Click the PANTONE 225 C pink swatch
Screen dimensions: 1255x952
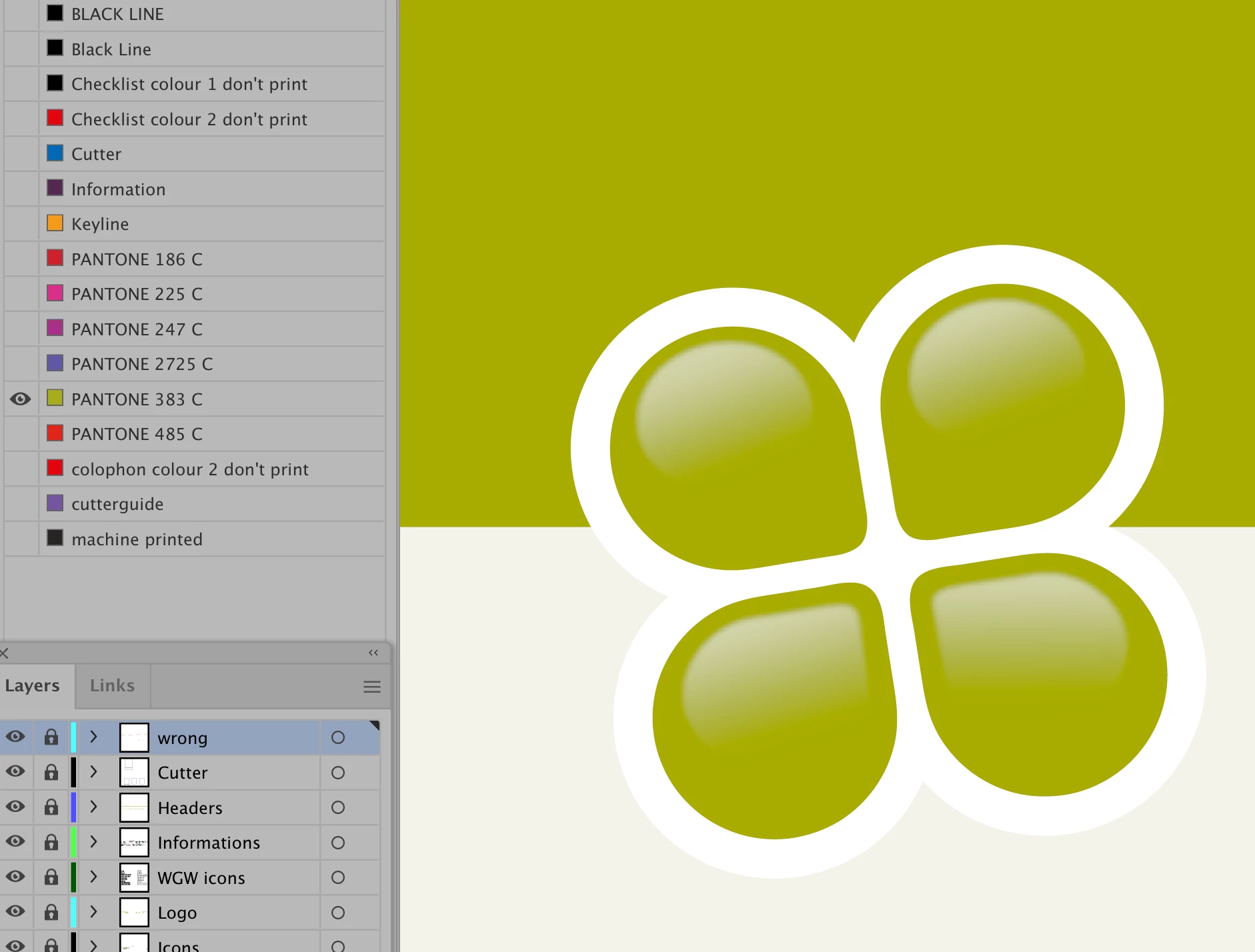55,293
